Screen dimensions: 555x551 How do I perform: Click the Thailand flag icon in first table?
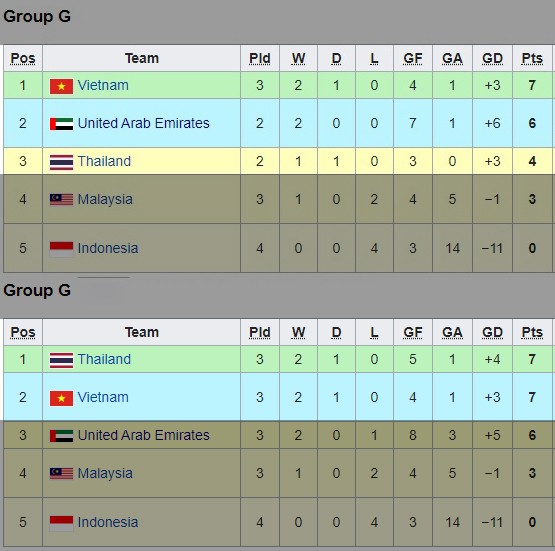(61, 162)
